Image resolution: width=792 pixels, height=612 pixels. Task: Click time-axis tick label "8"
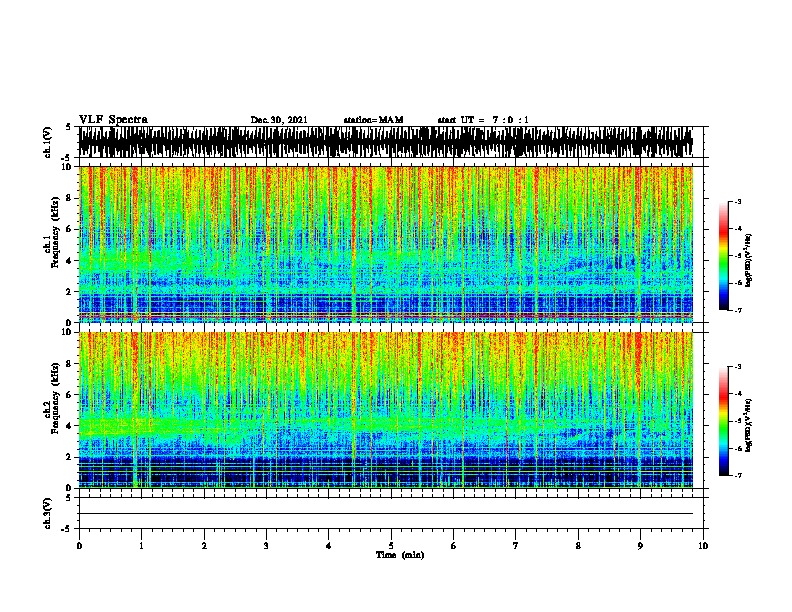click(x=578, y=546)
